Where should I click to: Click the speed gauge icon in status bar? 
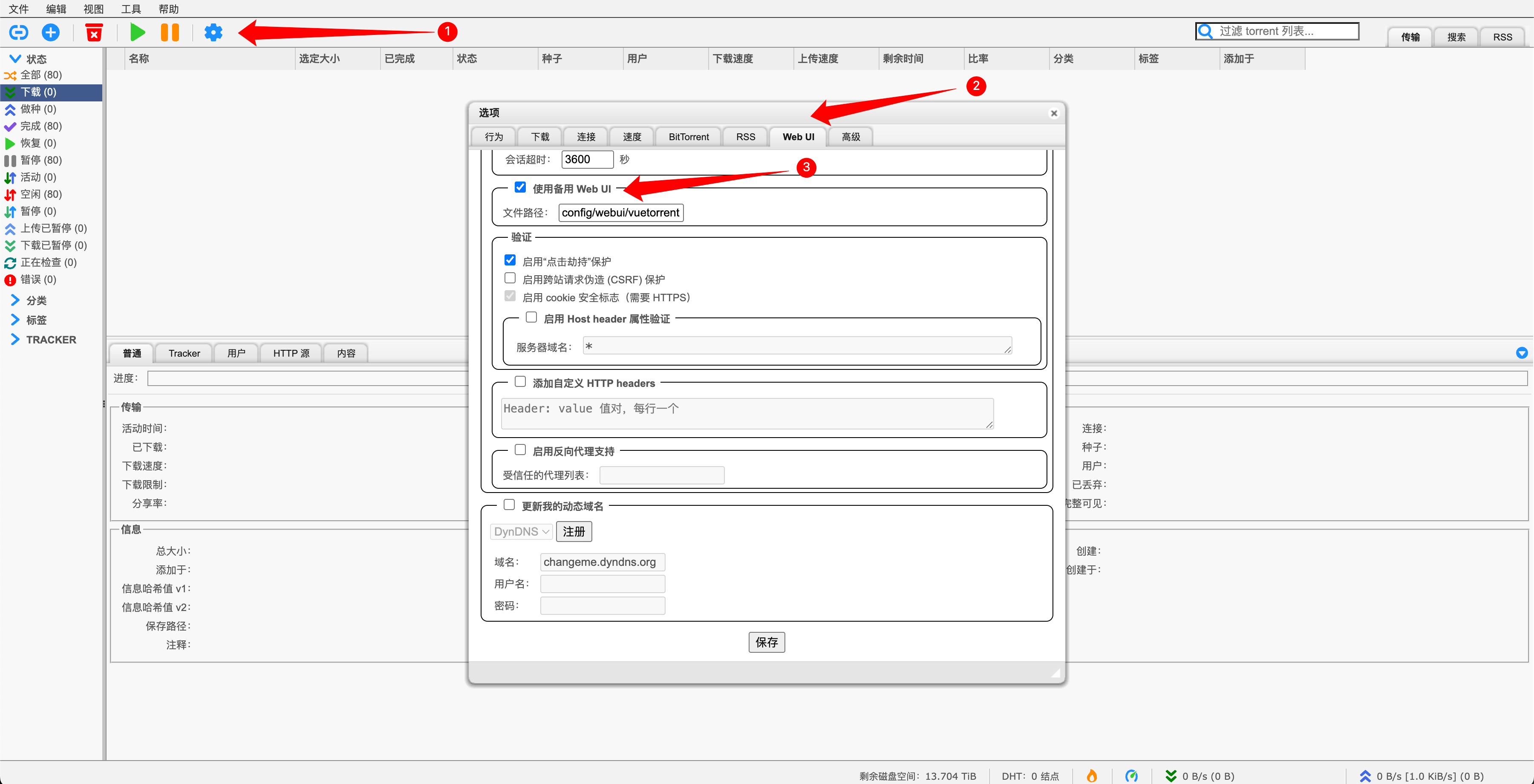tap(1131, 775)
